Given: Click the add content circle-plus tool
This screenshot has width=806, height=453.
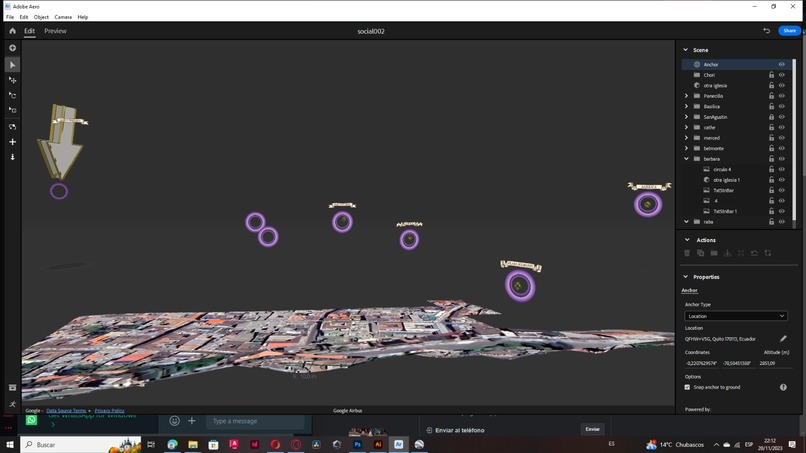Looking at the screenshot, I should pyautogui.click(x=12, y=48).
